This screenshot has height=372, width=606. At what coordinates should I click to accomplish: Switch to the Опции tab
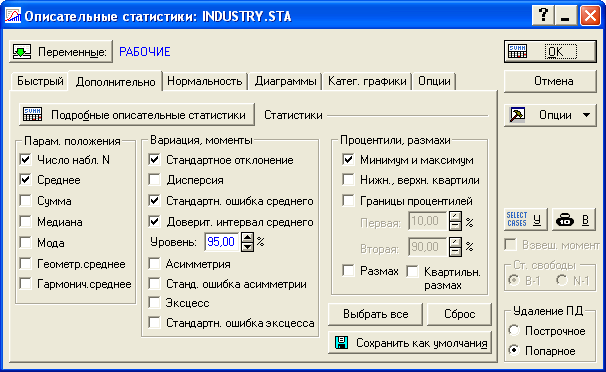point(434,81)
